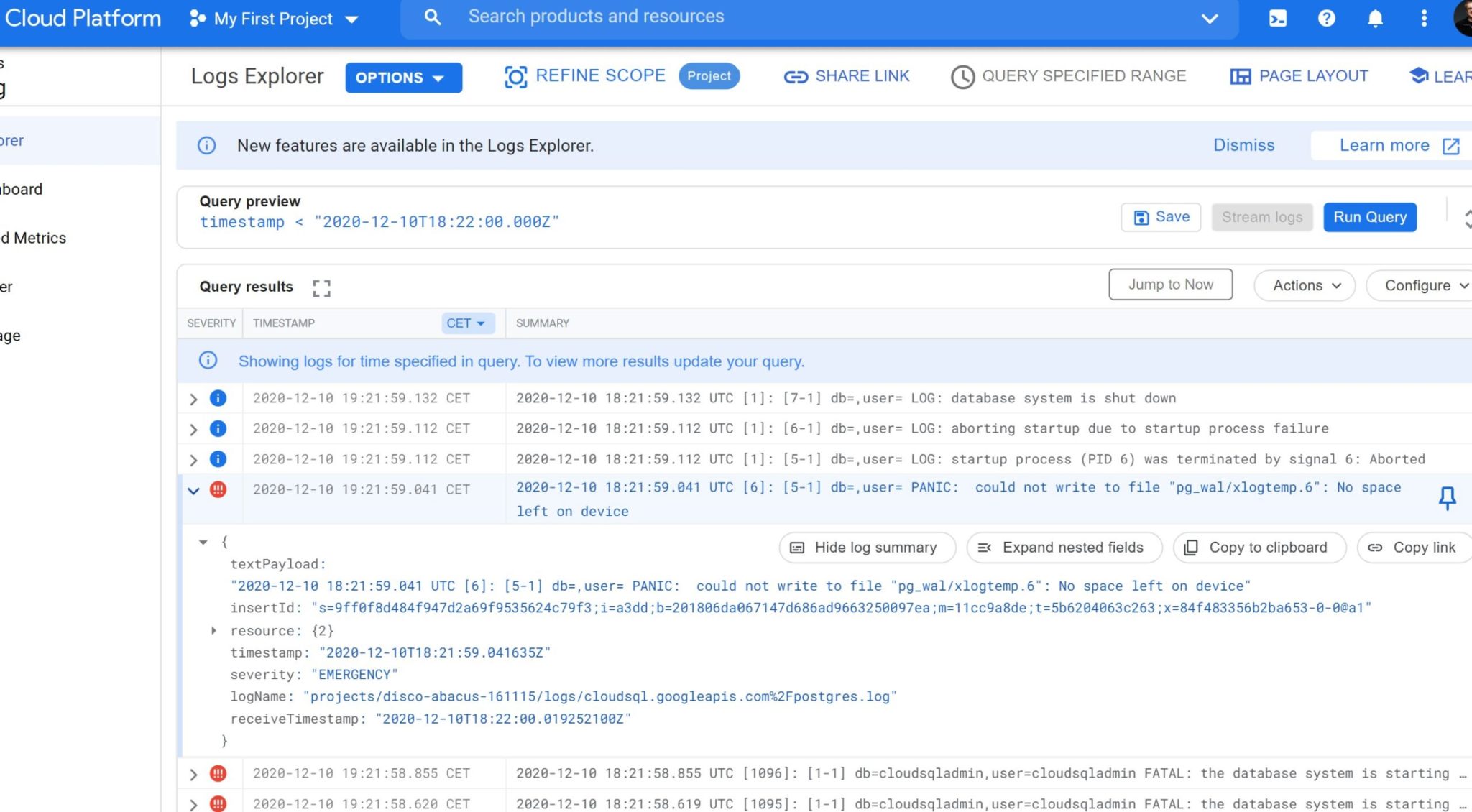
Task: Expand the 19:21:58.620 FATAL log row
Action: pyautogui.click(x=193, y=804)
